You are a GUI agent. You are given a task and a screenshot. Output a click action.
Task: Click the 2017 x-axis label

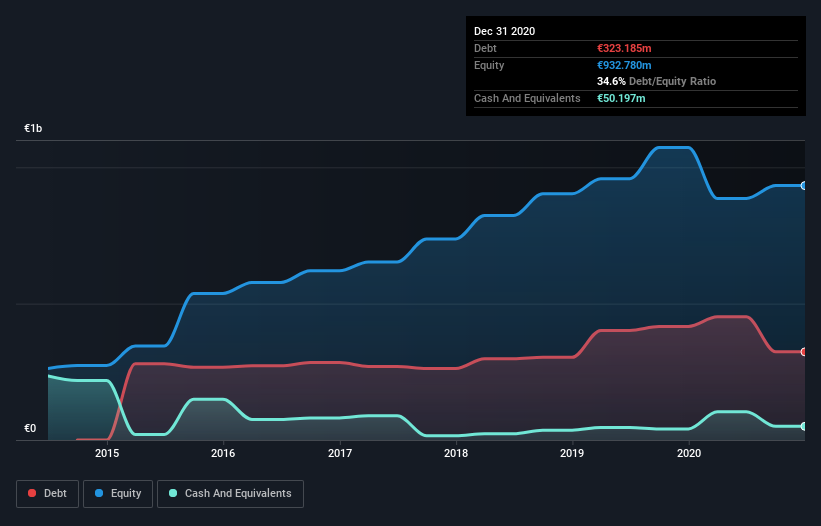point(340,453)
